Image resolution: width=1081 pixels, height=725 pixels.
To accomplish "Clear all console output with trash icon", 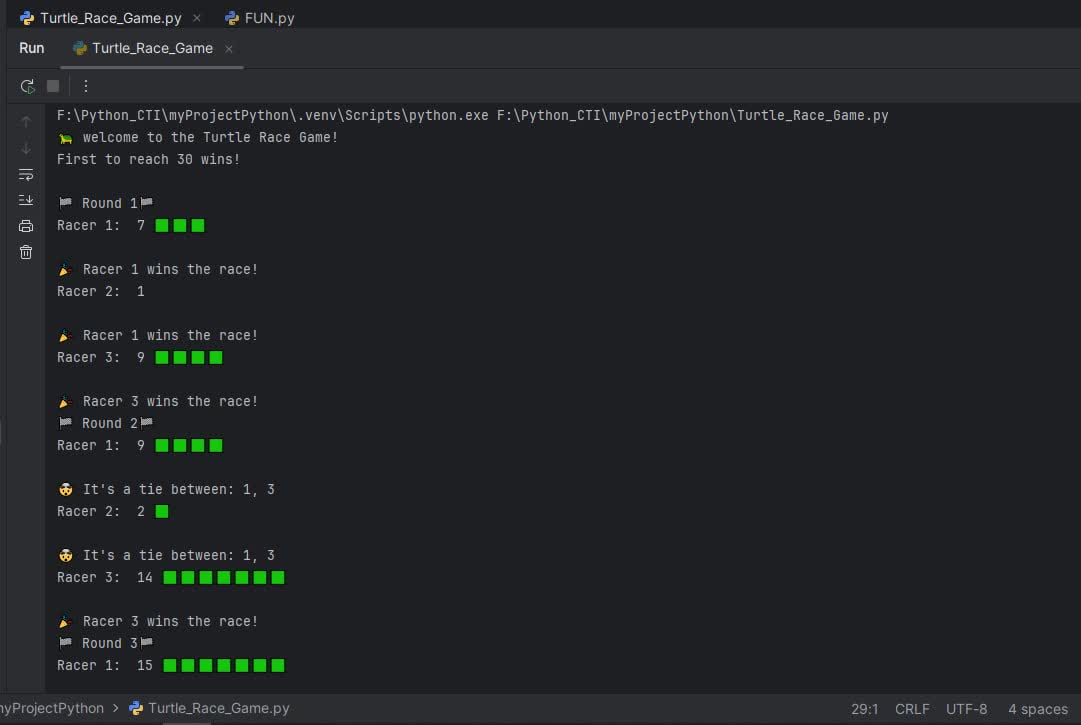I will click(26, 252).
